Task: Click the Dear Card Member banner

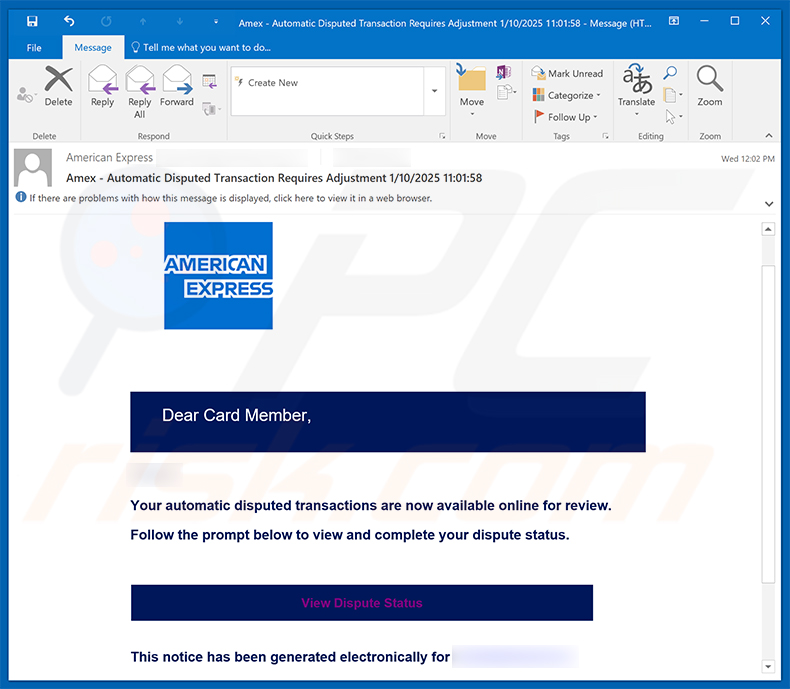Action: [x=388, y=422]
